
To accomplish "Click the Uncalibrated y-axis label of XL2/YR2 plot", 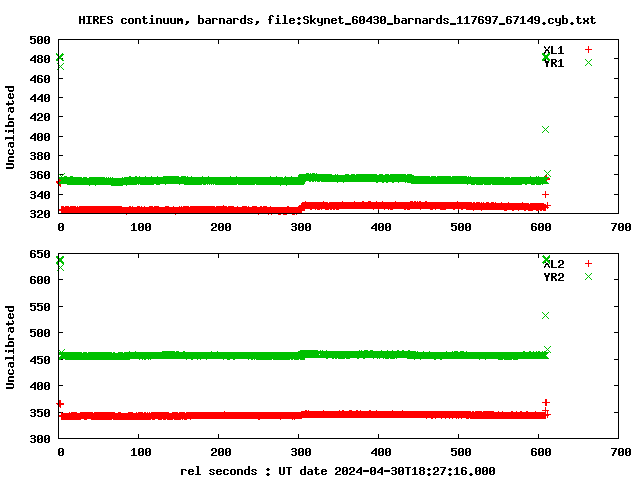I will [x=10, y=347].
